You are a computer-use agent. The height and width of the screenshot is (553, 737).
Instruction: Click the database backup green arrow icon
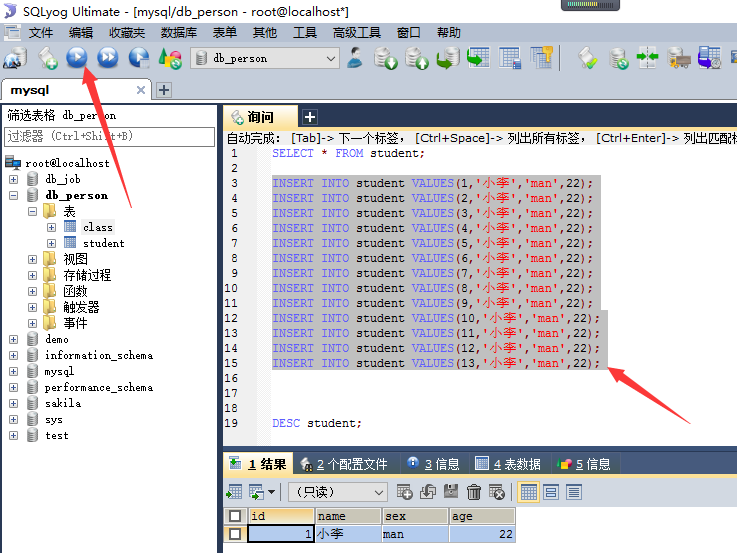pyautogui.click(x=448, y=58)
